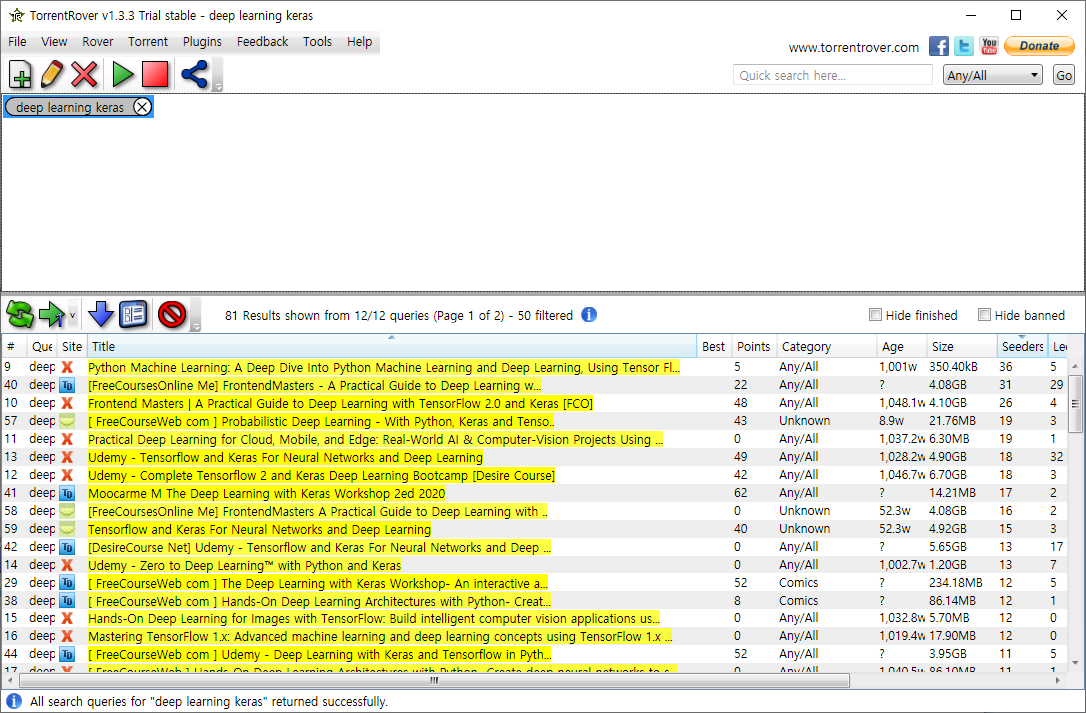
Task: Sort results by Title column header
Action: click(x=392, y=346)
